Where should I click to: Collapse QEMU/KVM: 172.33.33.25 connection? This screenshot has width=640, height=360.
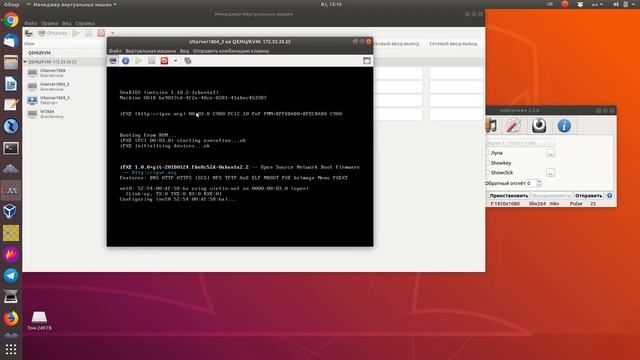coord(25,62)
